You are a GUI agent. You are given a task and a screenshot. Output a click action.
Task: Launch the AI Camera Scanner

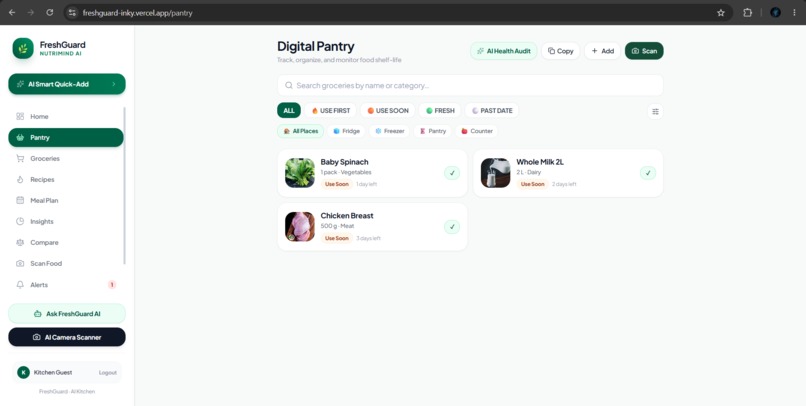[x=67, y=338]
